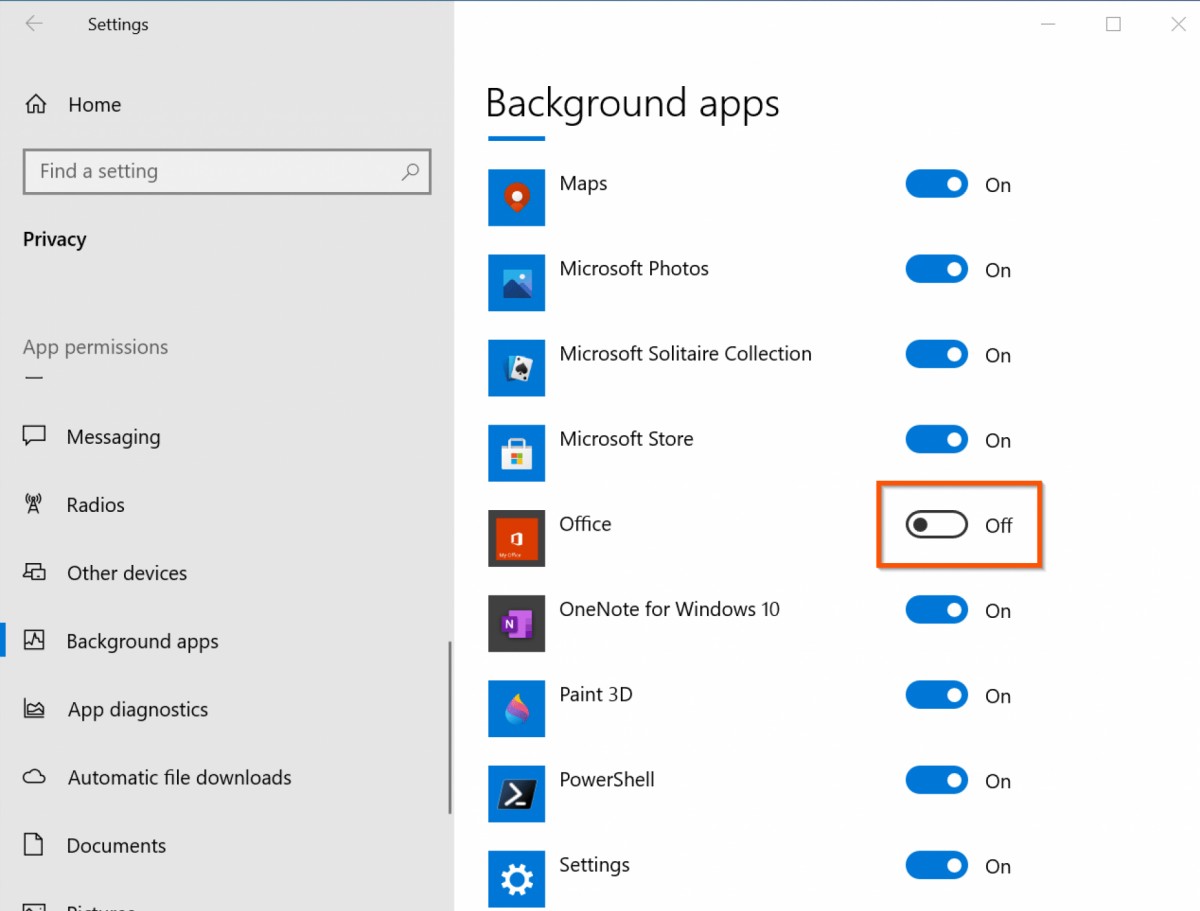Click the Privacy heading text
Screen dimensions: 1200x911
55,239
